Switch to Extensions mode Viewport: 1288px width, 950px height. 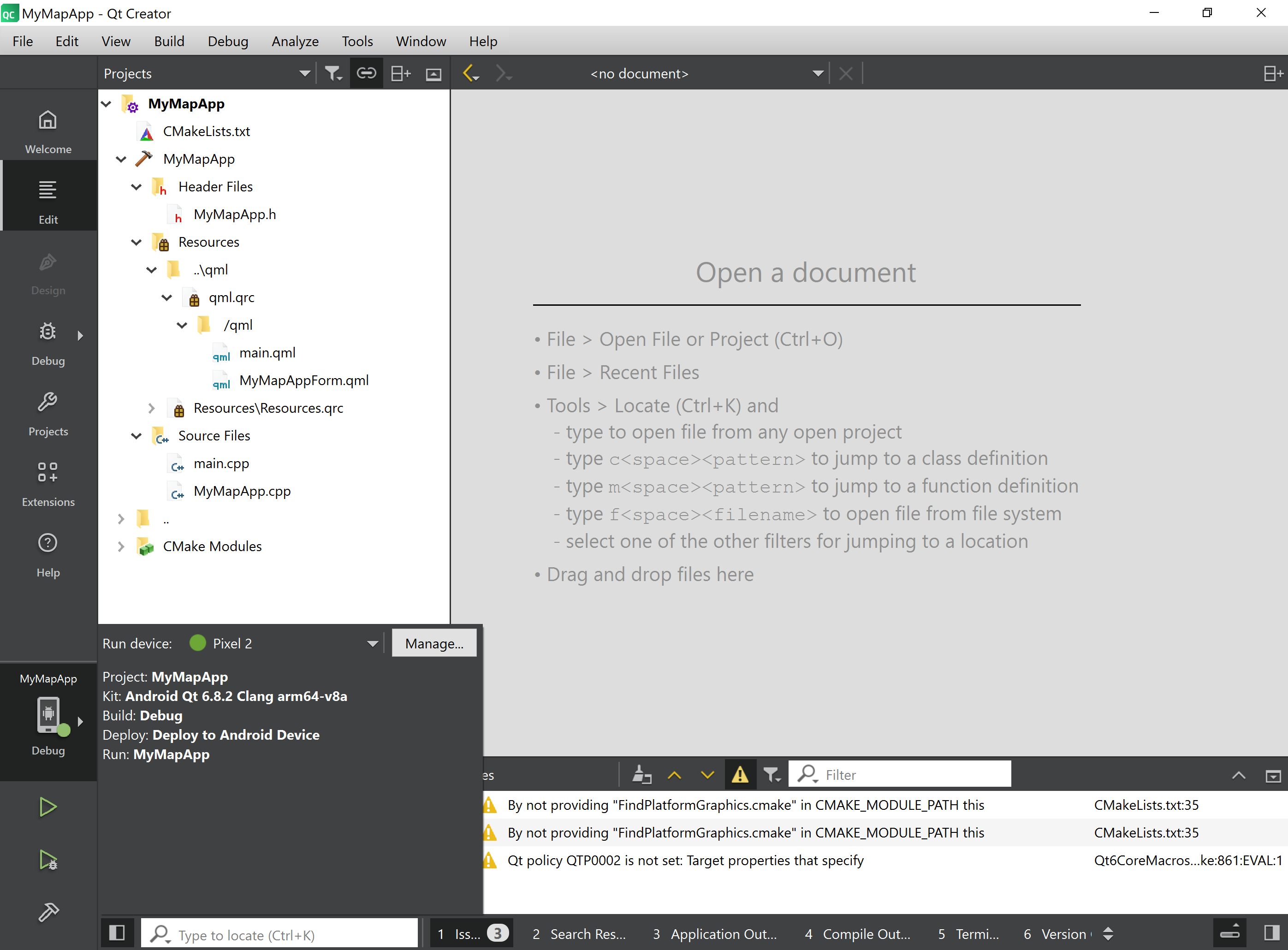[47, 484]
